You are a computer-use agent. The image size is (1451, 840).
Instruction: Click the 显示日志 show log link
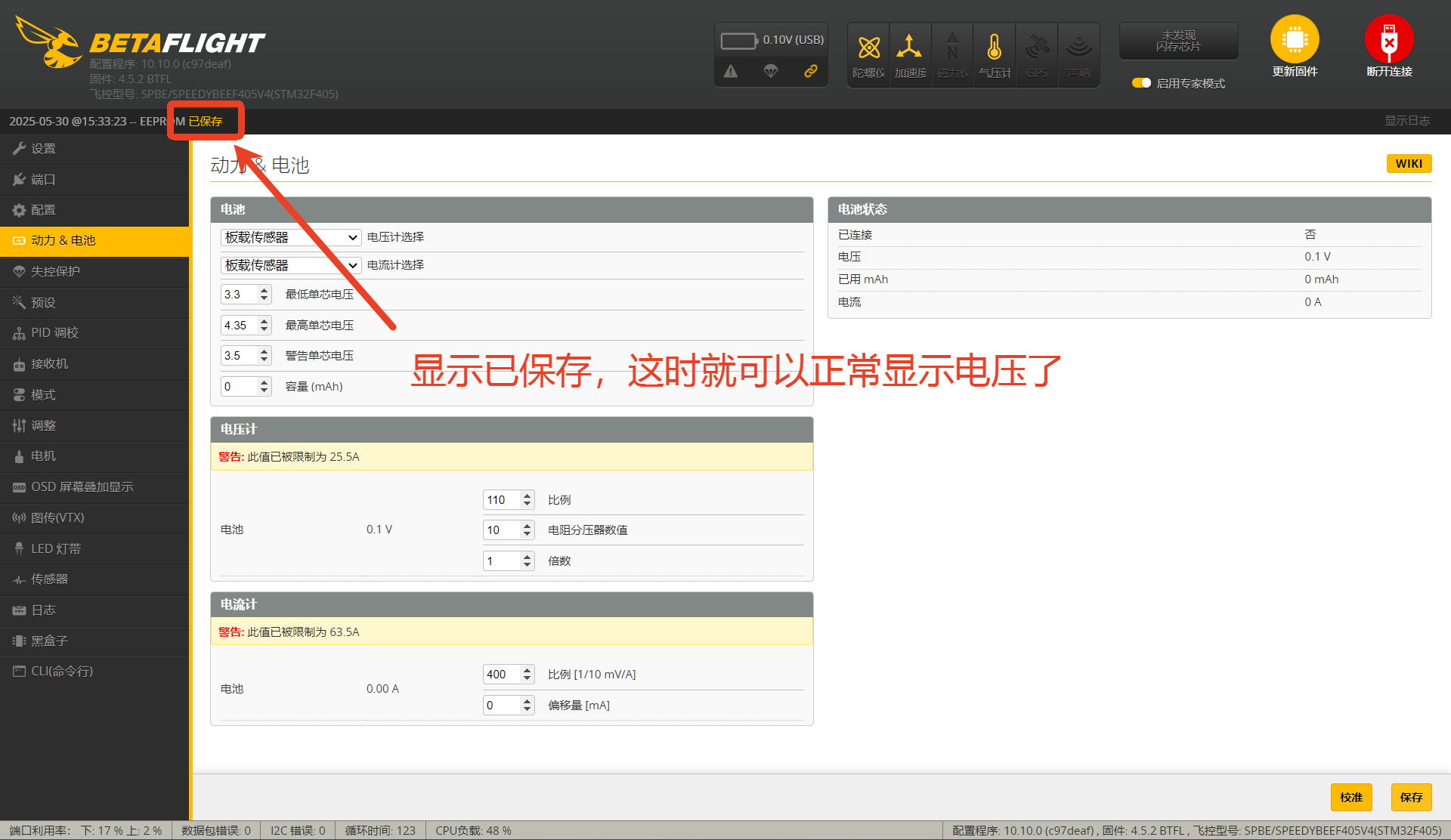tap(1406, 121)
